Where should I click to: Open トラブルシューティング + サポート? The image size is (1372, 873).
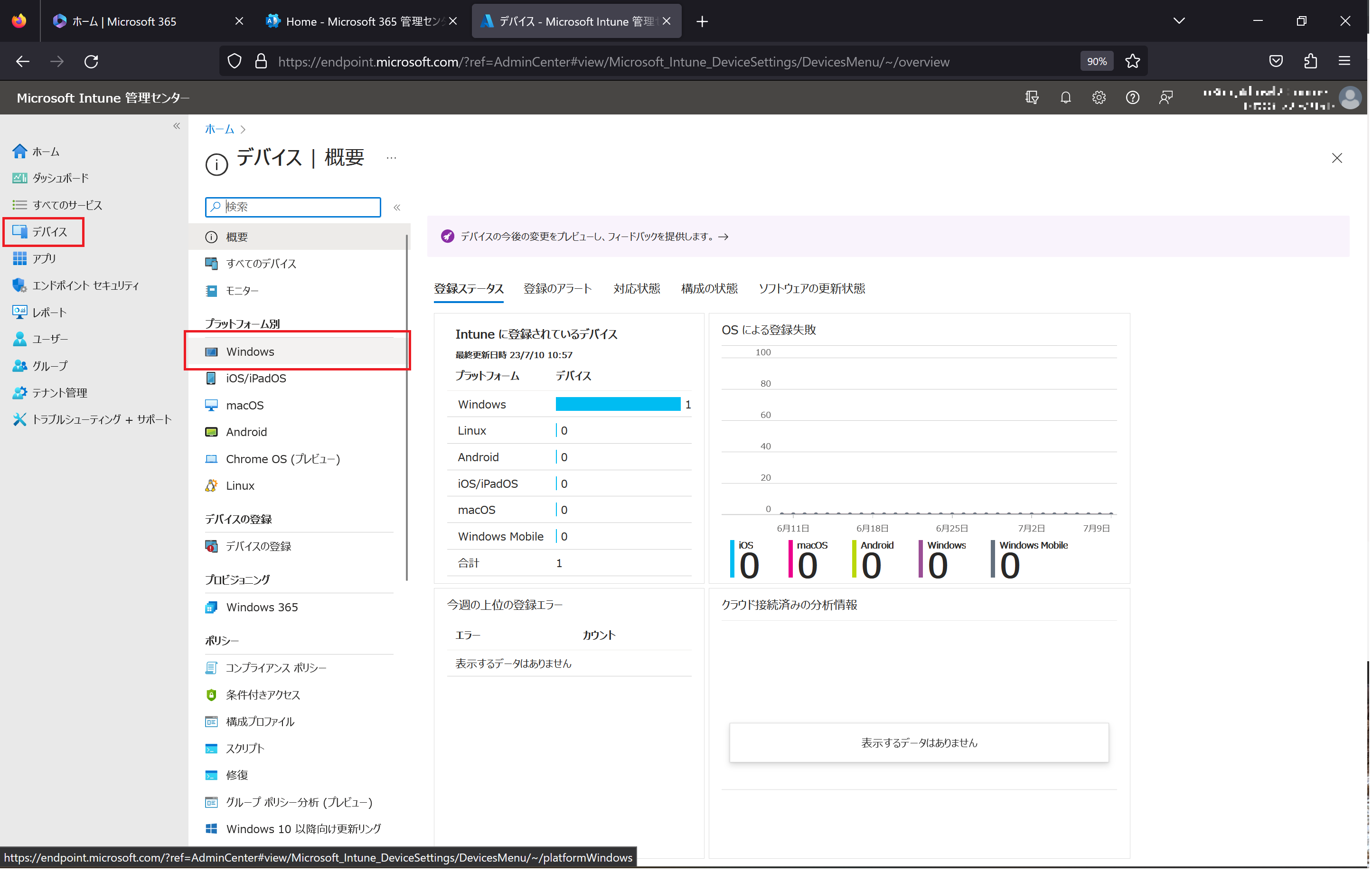pyautogui.click(x=92, y=420)
